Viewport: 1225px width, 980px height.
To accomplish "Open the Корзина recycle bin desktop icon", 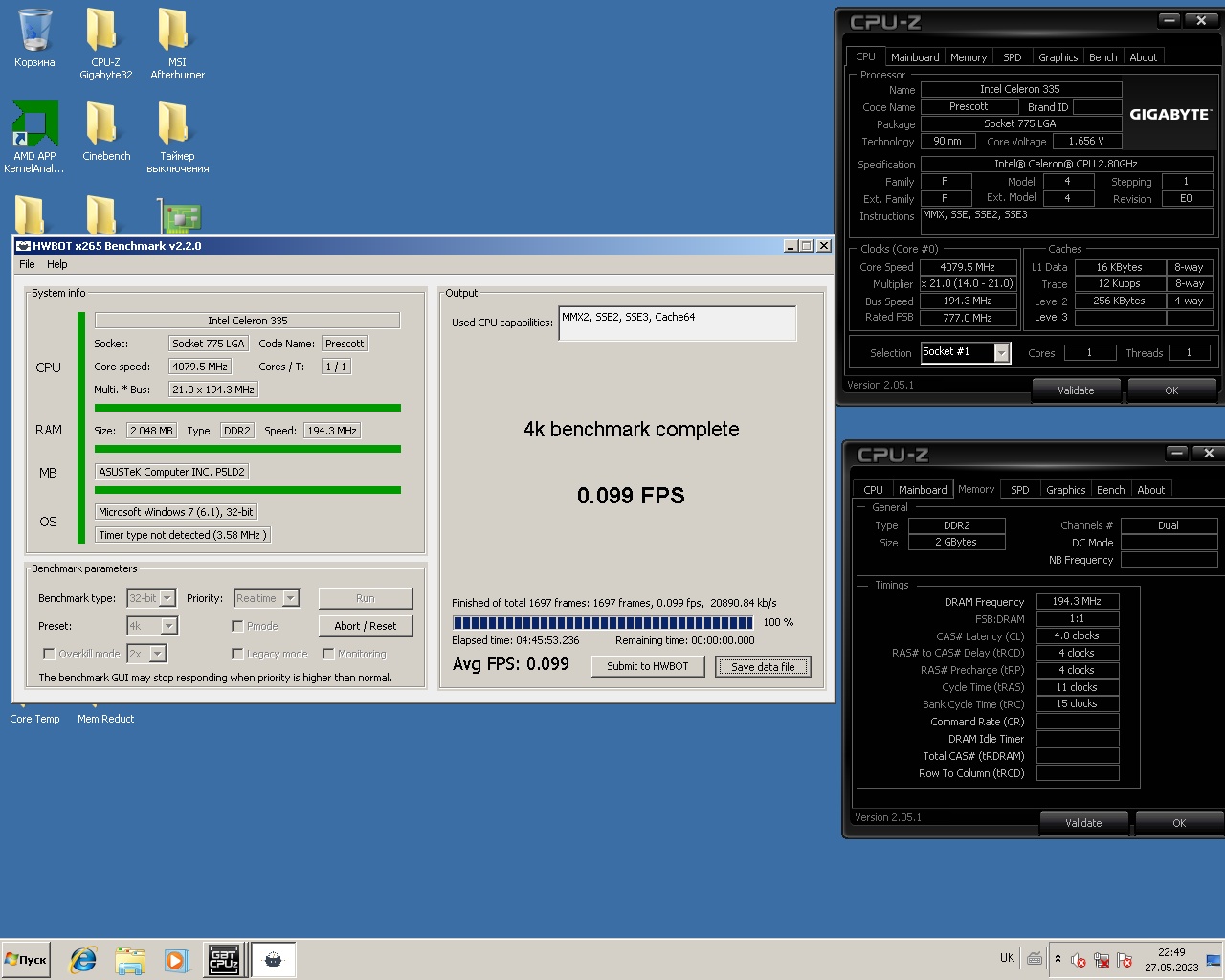I will [34, 38].
